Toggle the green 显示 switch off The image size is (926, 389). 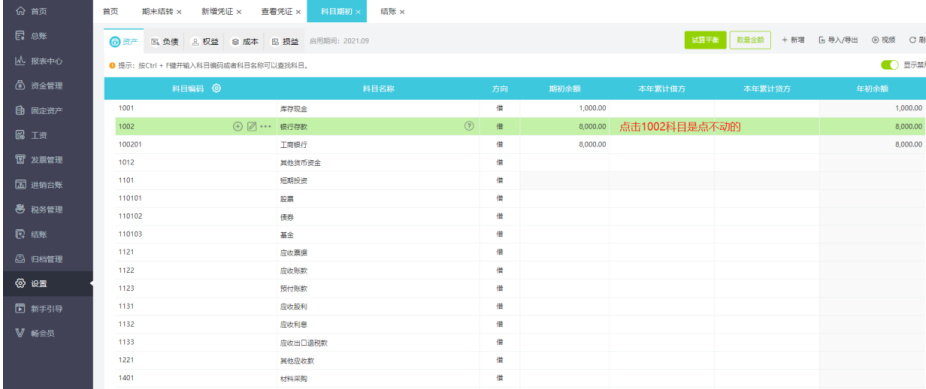pyautogui.click(x=889, y=65)
